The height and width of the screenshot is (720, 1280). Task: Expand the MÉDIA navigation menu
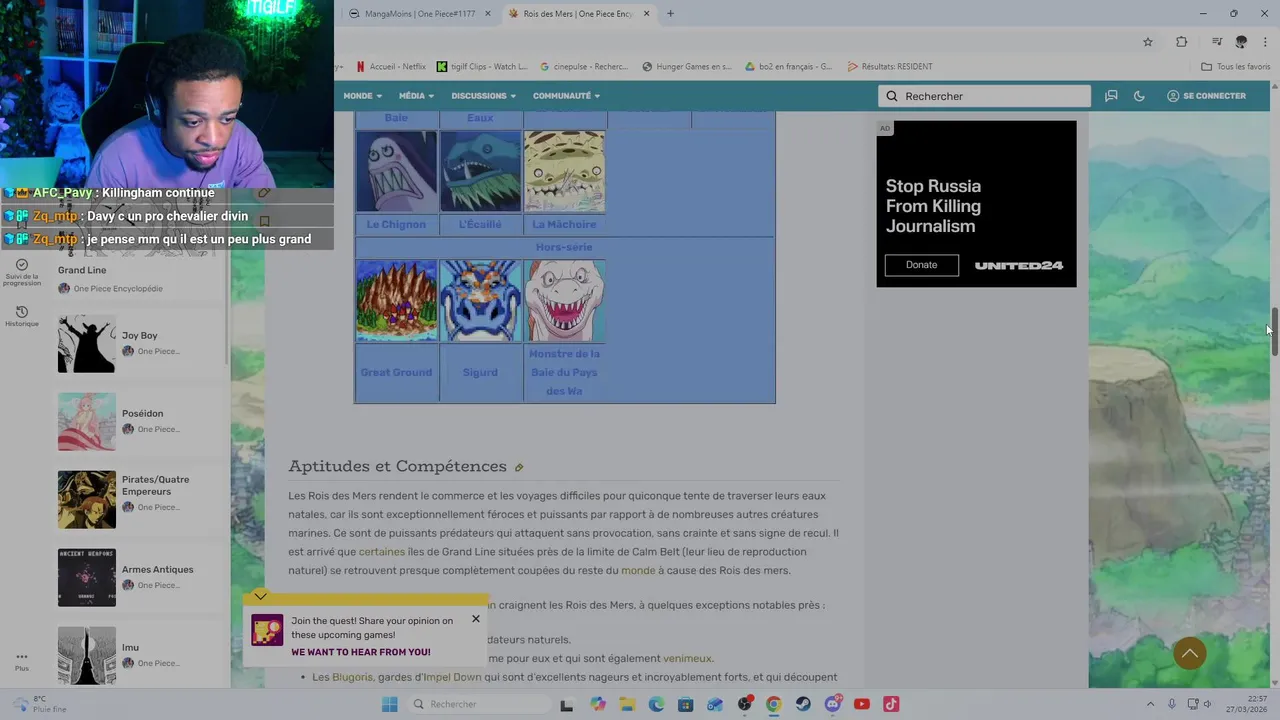point(416,96)
